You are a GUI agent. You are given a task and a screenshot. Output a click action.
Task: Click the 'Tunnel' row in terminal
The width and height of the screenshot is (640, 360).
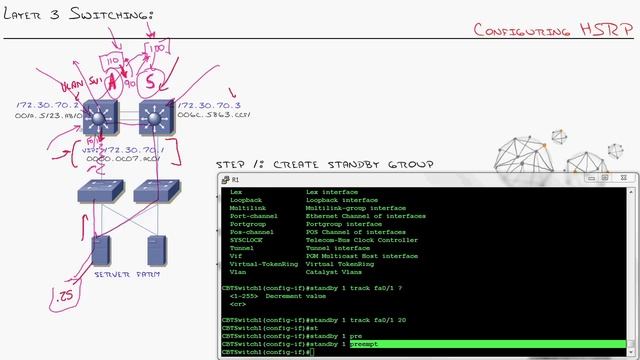point(300,248)
